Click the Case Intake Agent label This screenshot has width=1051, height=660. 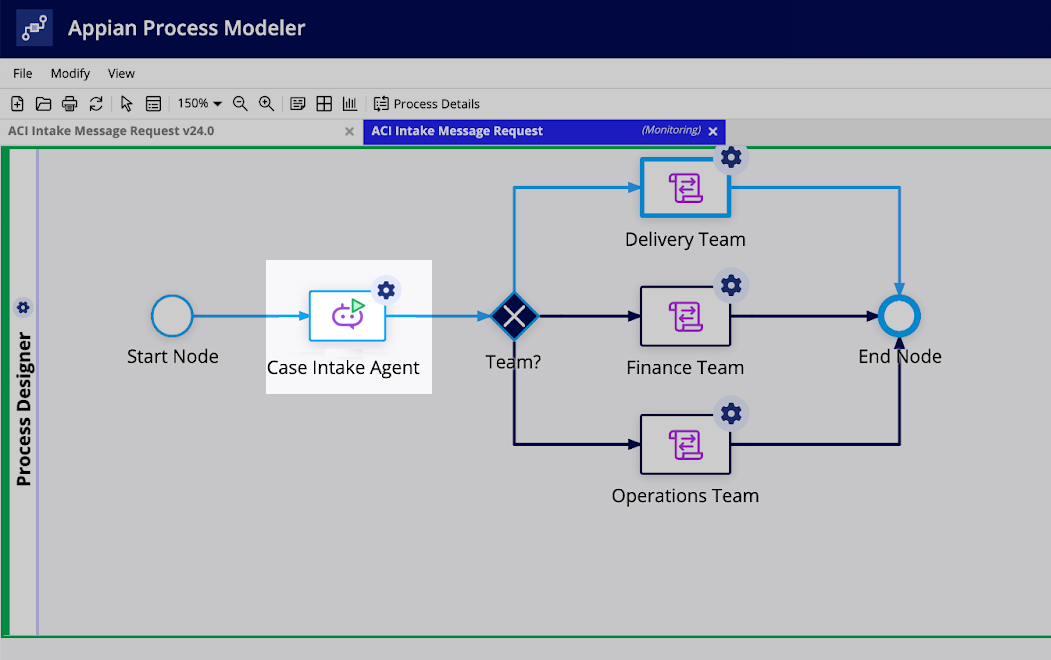pos(343,368)
